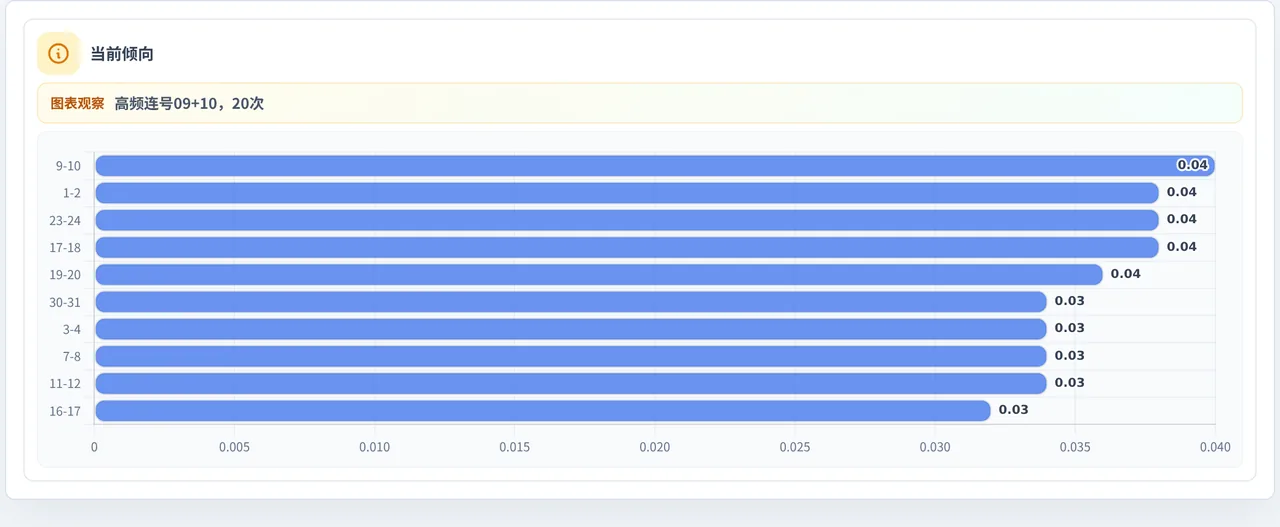This screenshot has width=1280, height=527.
Task: Click the 当前倾向 heading text
Action: (x=122, y=54)
